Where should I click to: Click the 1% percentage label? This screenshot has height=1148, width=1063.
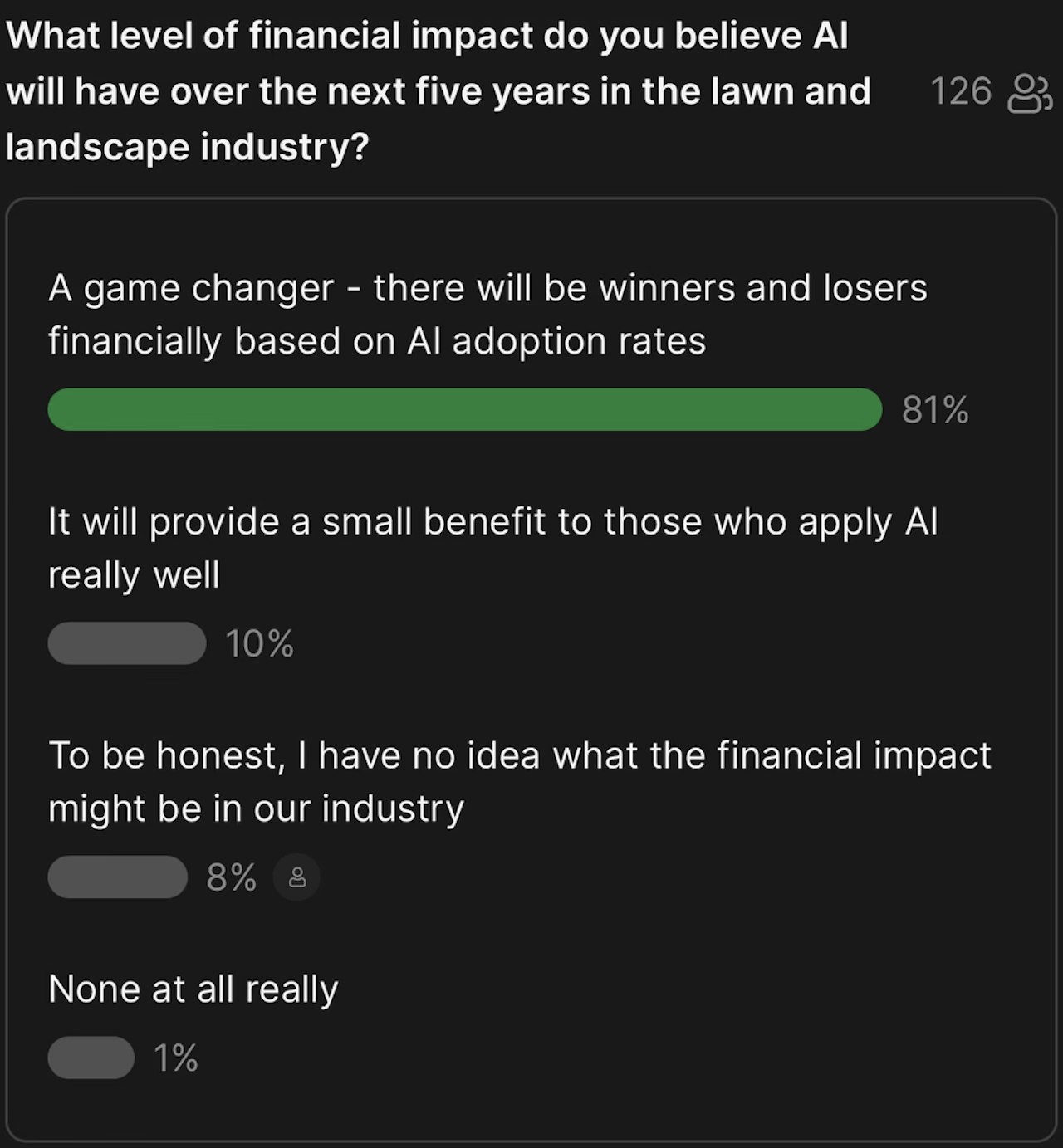pos(175,1058)
